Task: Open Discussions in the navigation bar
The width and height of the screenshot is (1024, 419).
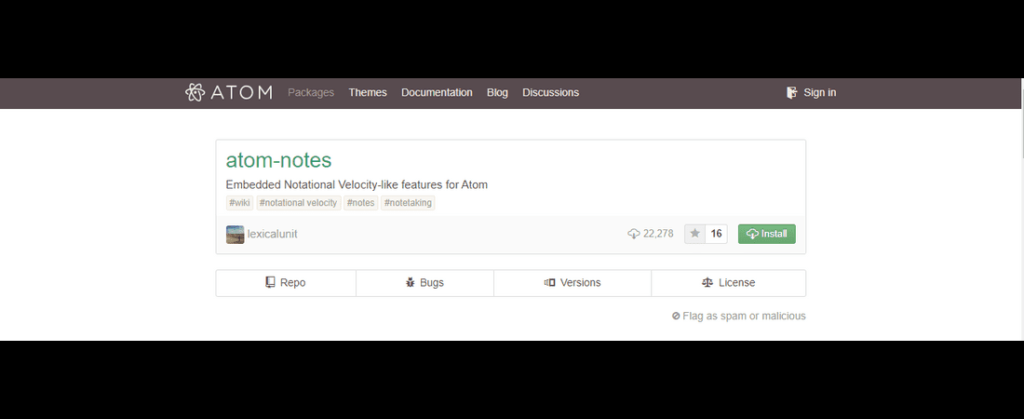Action: tap(550, 93)
